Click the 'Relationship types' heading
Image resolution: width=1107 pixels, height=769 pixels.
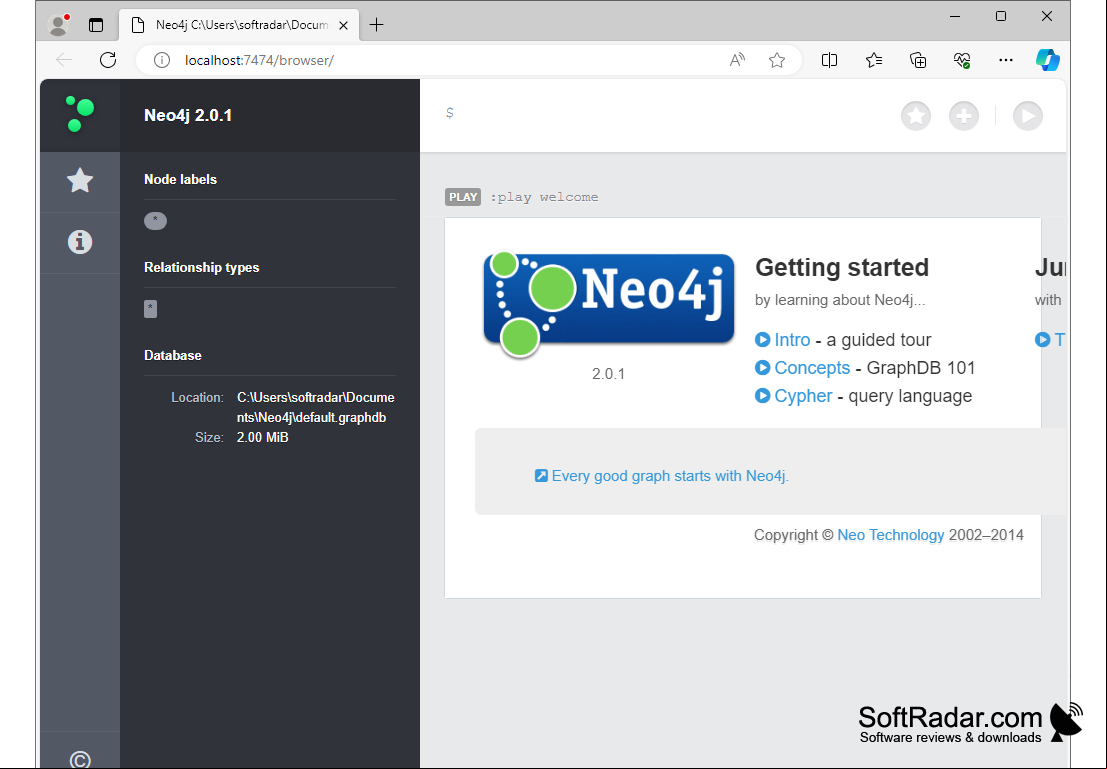click(201, 268)
